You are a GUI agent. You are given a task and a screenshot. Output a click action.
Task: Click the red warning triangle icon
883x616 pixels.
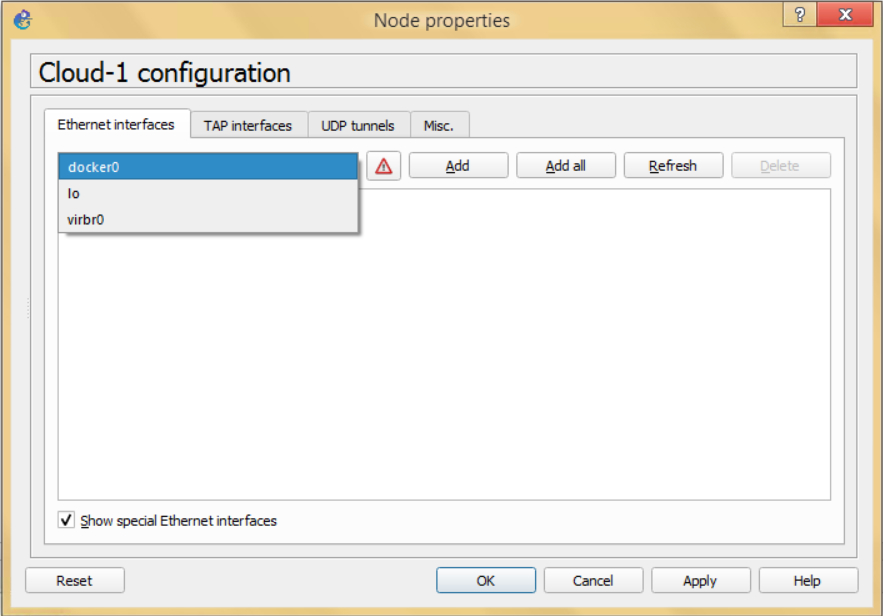[383, 165]
